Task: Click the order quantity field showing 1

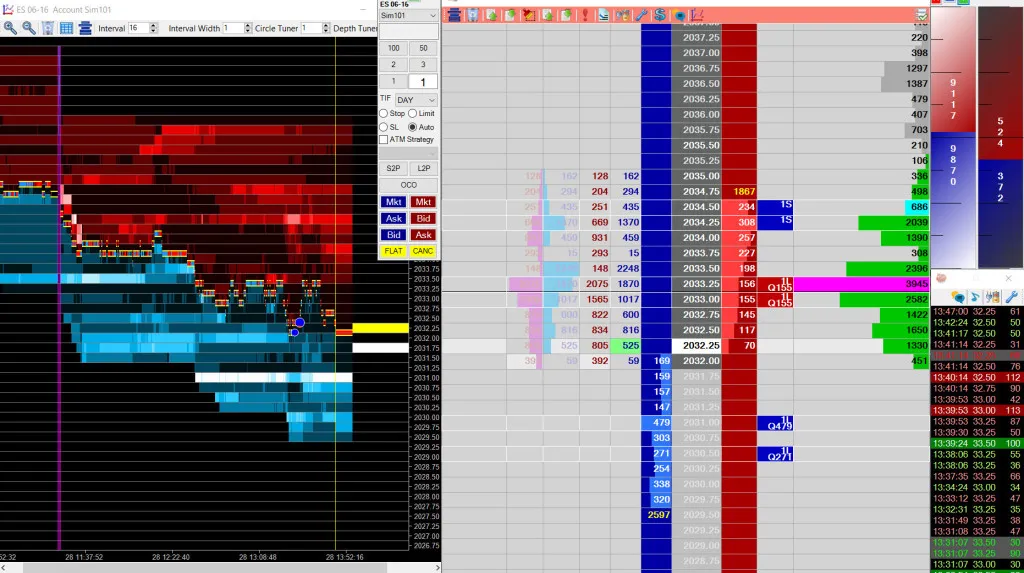Action: 423,82
